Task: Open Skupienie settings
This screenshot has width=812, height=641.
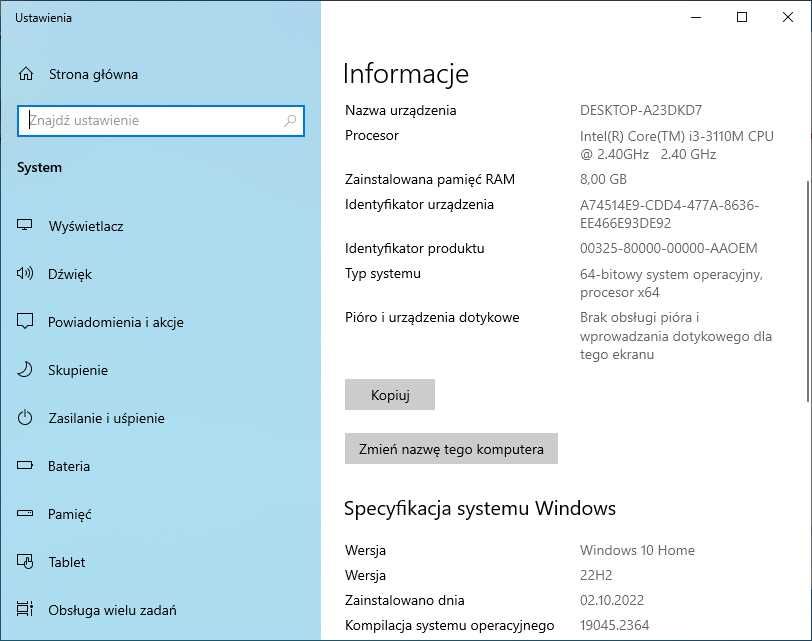Action: 78,370
